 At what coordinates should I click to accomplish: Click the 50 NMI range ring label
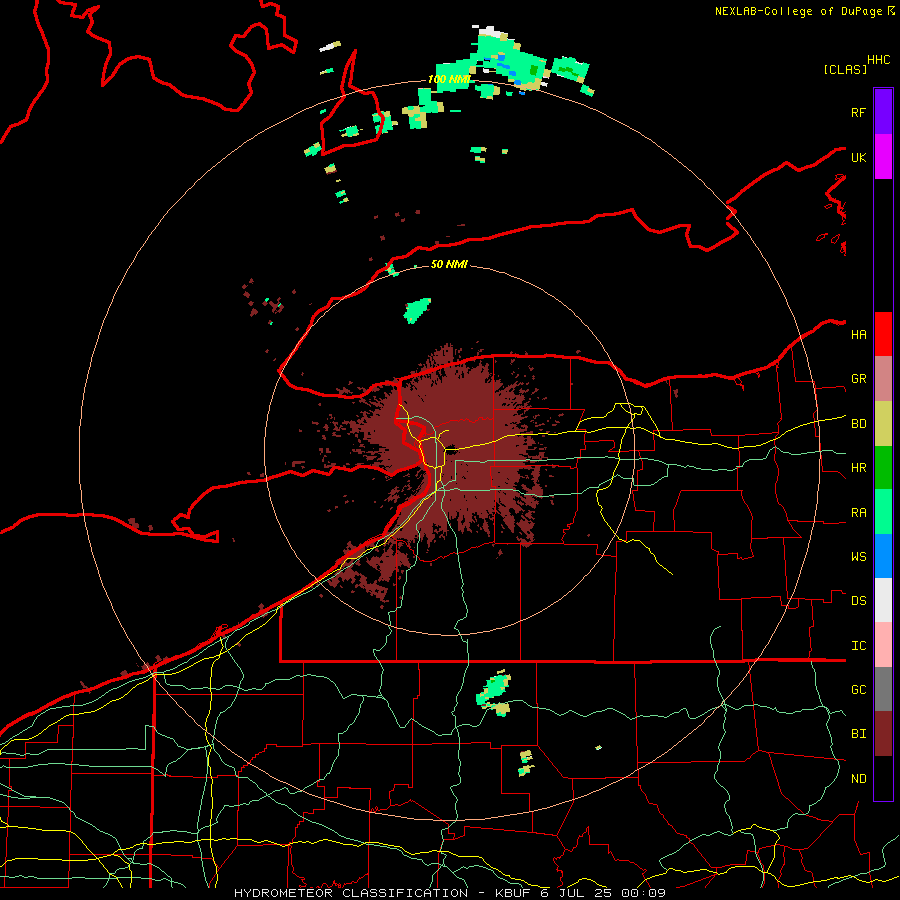pos(449,264)
